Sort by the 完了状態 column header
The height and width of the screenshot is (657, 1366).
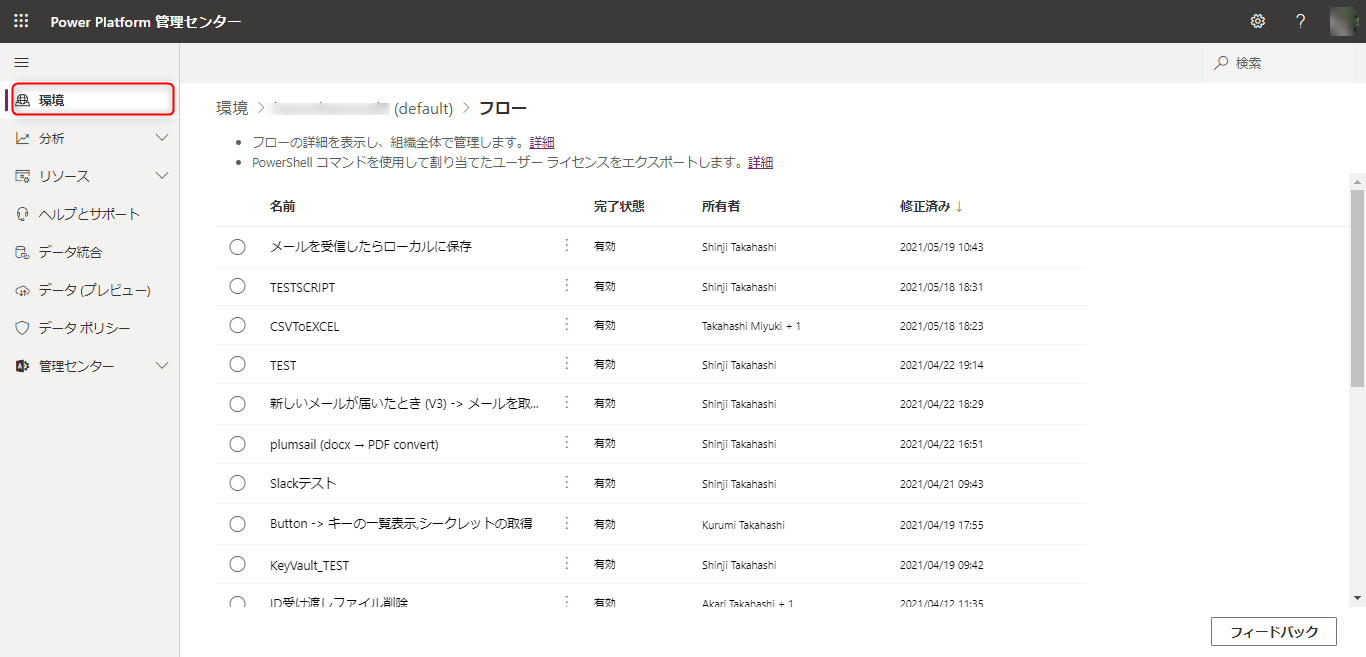click(x=619, y=206)
